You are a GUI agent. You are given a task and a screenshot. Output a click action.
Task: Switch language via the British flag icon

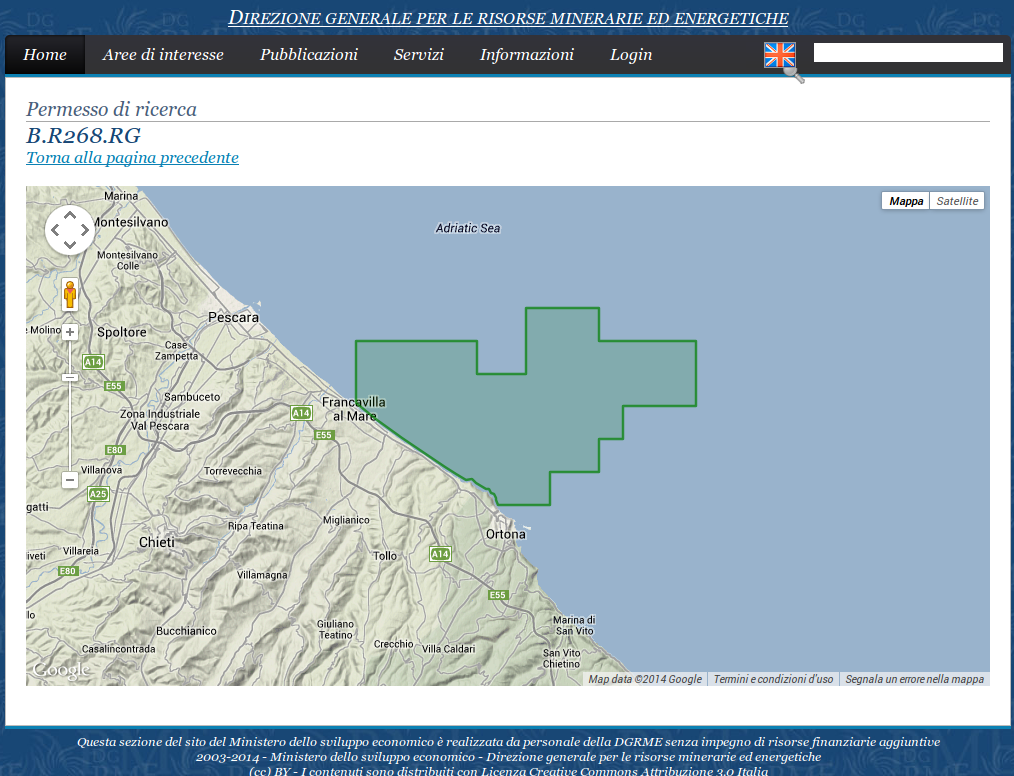780,55
